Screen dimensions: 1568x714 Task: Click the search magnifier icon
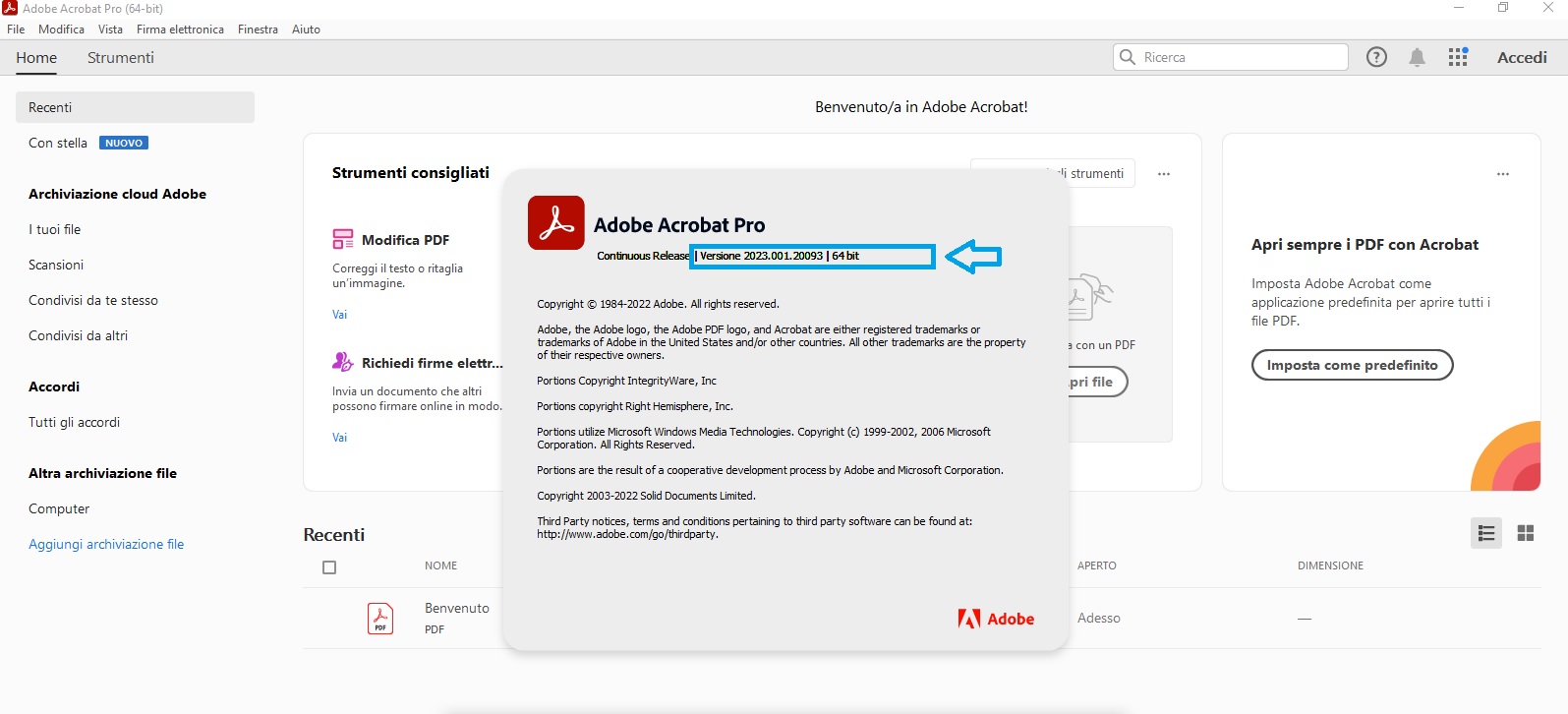(x=1128, y=57)
